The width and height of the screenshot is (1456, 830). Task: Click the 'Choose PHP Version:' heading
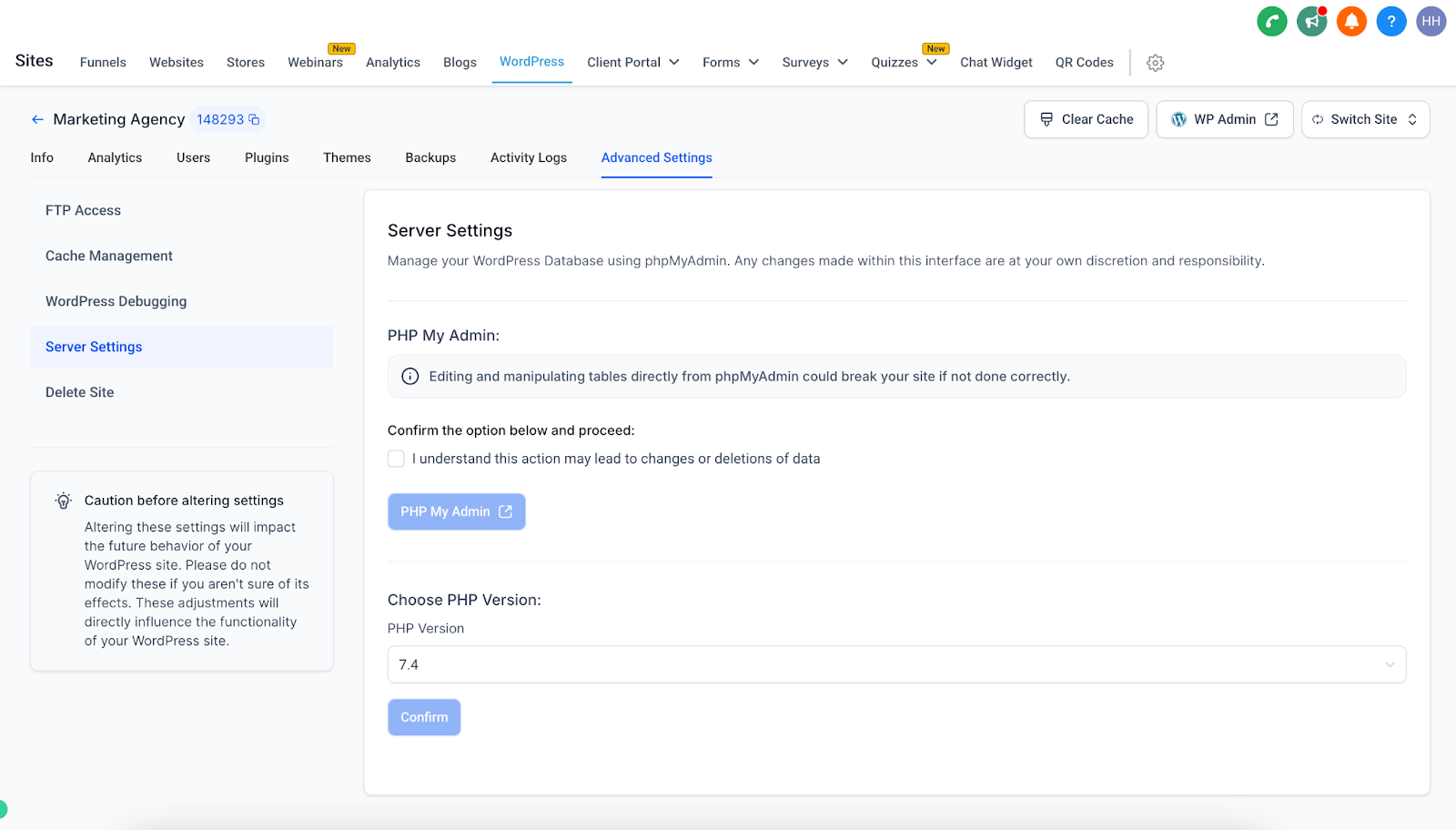(x=464, y=600)
